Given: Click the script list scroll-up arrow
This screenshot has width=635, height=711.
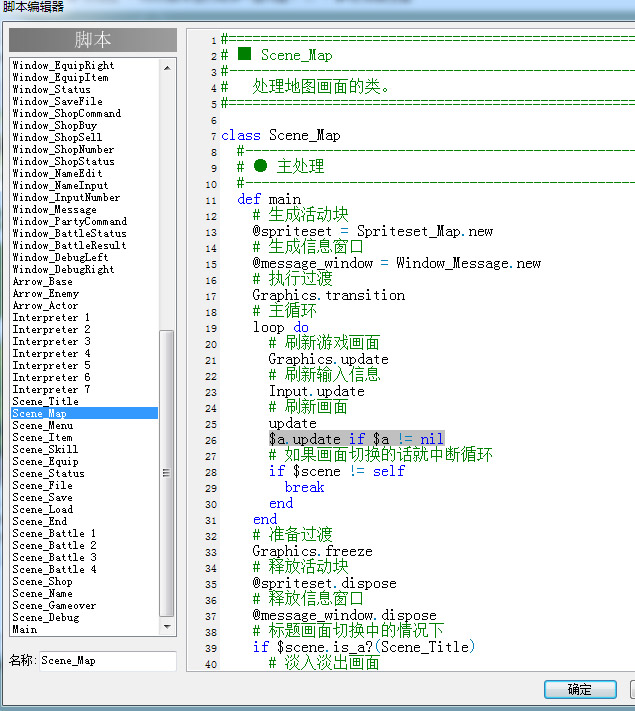Looking at the screenshot, I should tap(167, 68).
